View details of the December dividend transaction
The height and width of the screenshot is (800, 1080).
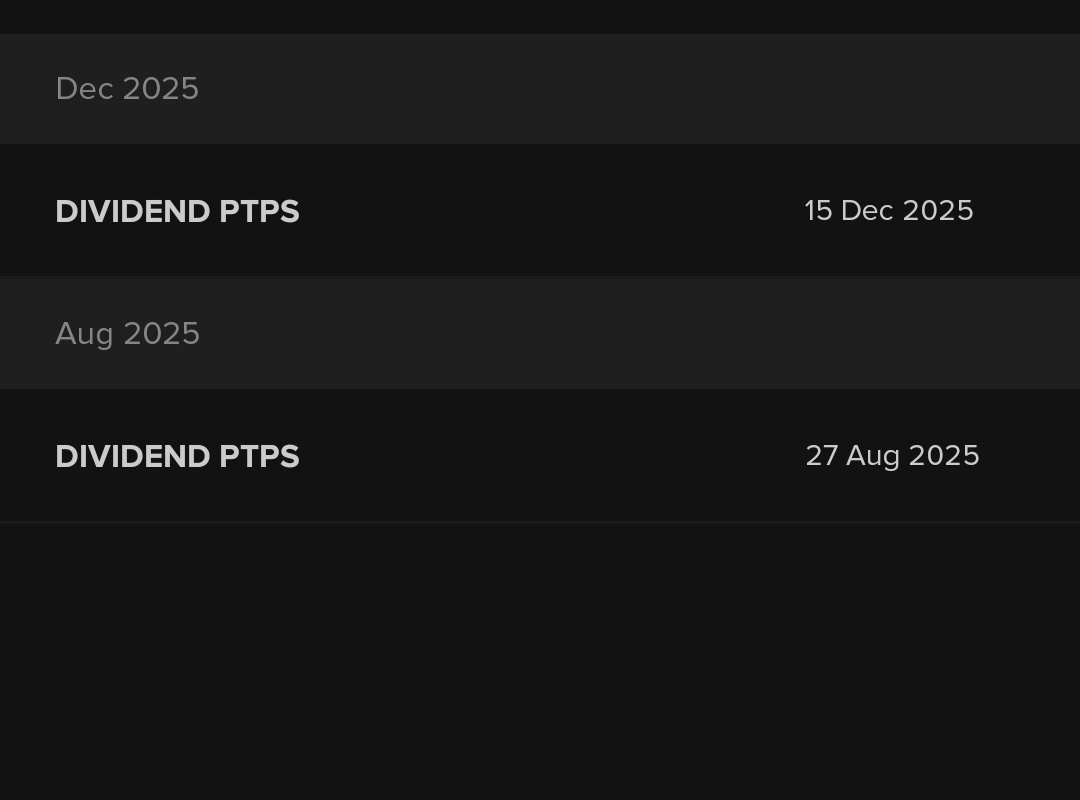[x=540, y=211]
